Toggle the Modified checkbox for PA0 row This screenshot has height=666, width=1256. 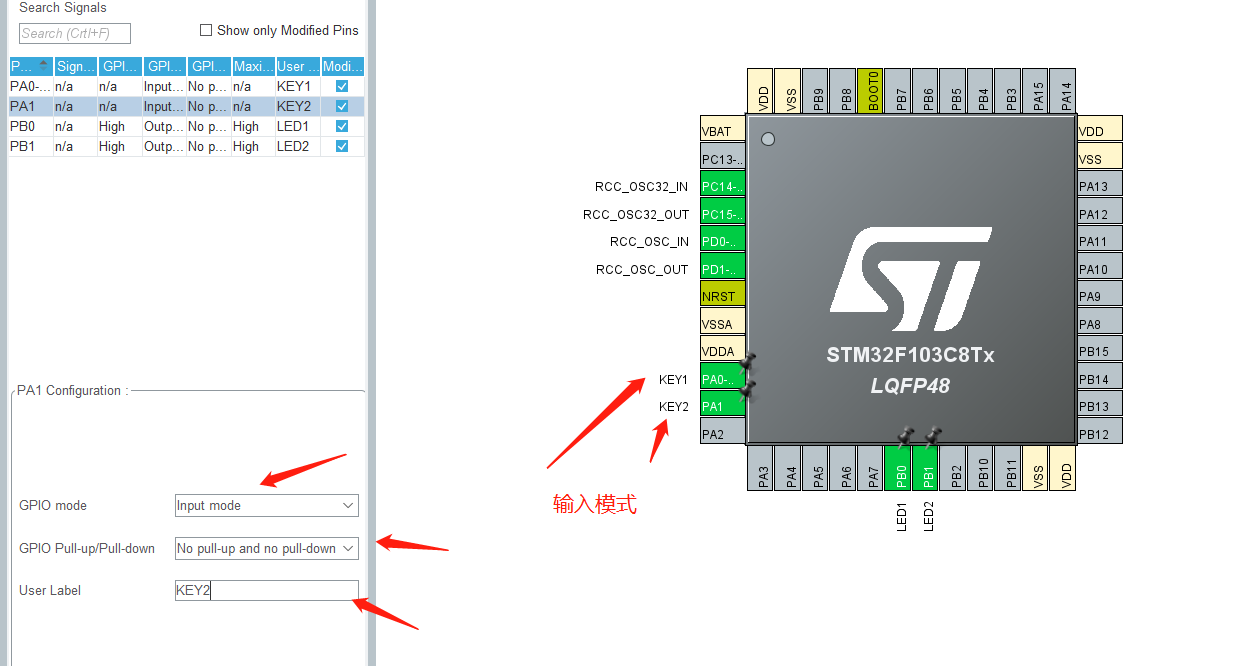coord(342,86)
